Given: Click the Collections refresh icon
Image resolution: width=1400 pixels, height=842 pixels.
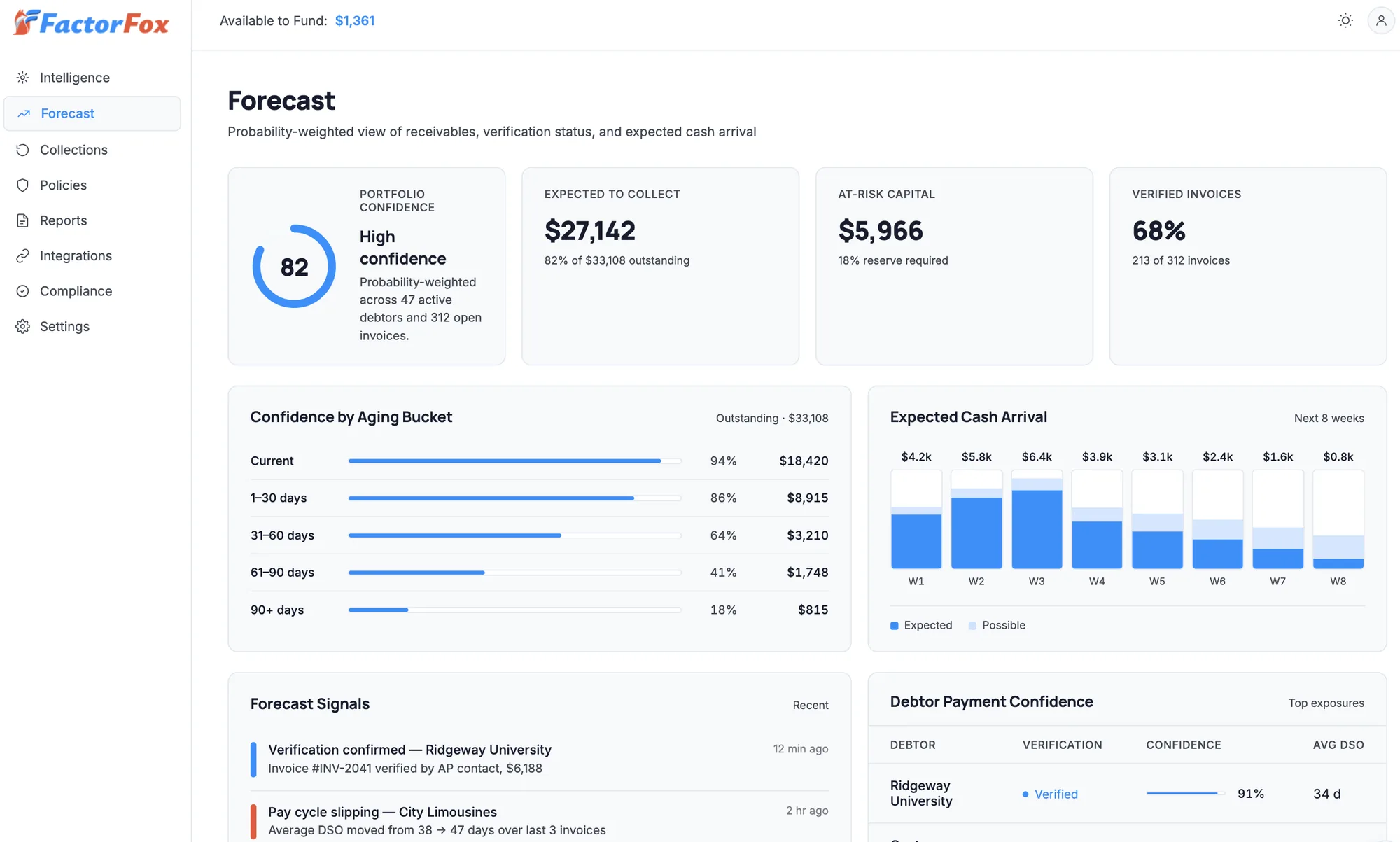Looking at the screenshot, I should tap(23, 150).
